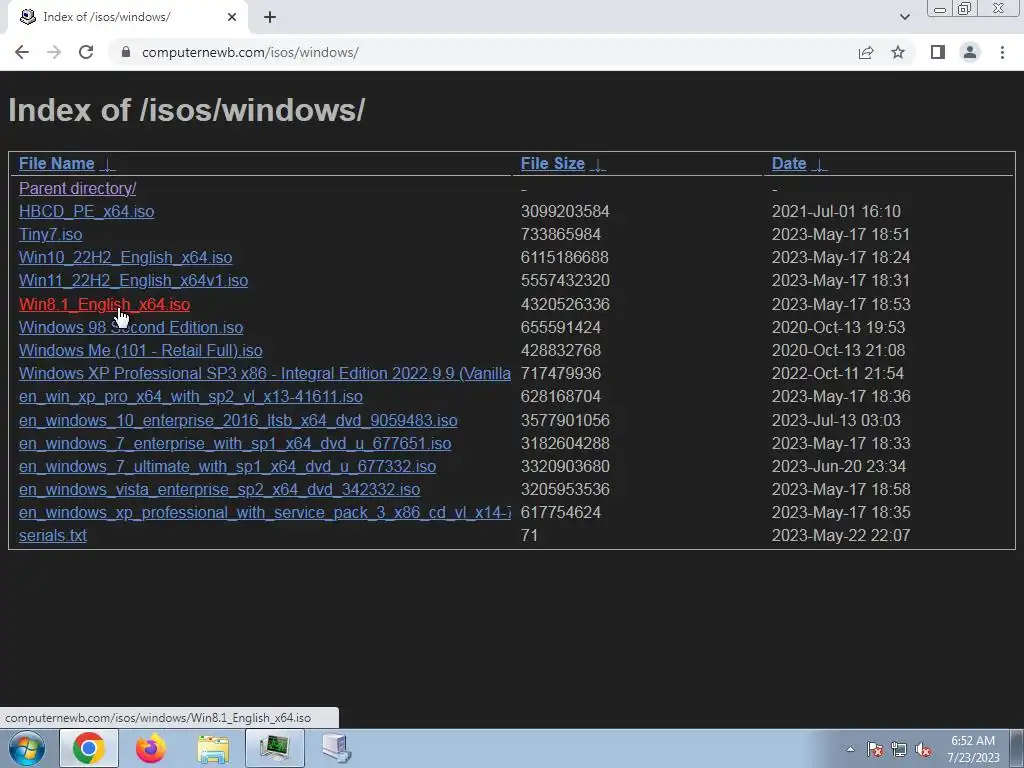Open Action Center flag icon
This screenshot has height=768, width=1024.
click(875, 749)
